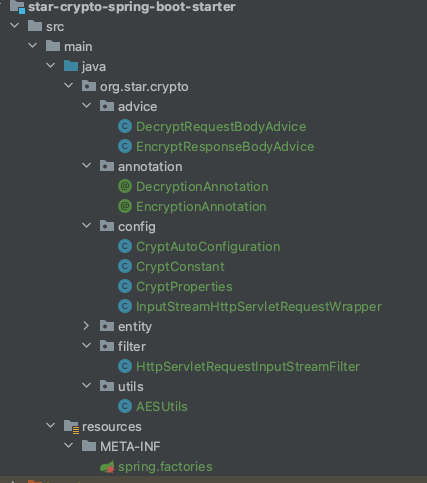427x483 pixels.
Task: Select star-crypto-spring-boot-starter module root
Action: click(x=132, y=7)
